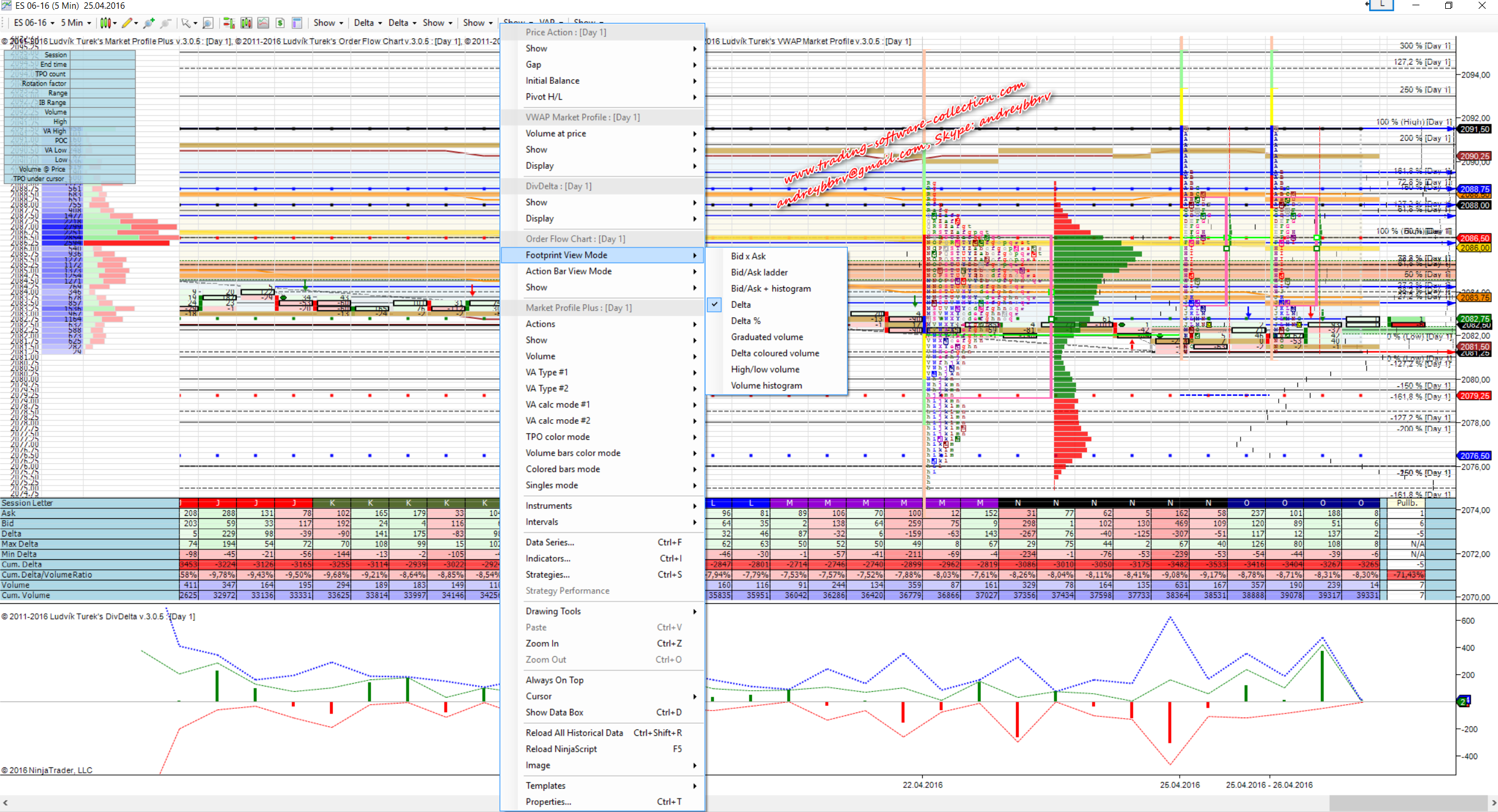
Task: Click the Zoom In magnifier icon
Action: point(149,23)
